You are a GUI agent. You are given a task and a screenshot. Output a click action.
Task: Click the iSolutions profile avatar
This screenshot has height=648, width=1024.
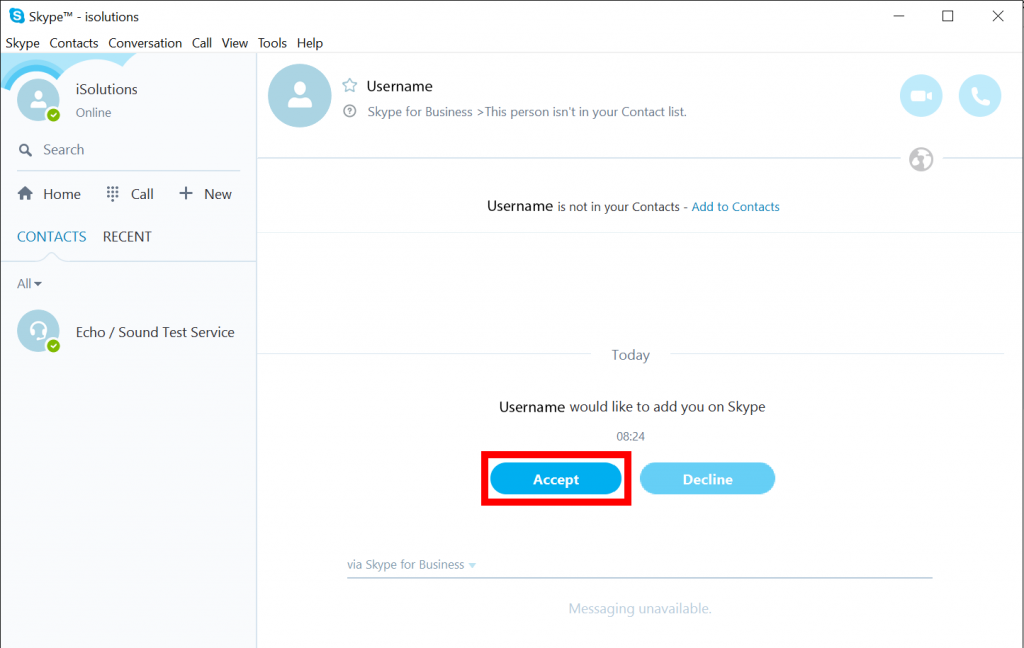click(x=39, y=98)
